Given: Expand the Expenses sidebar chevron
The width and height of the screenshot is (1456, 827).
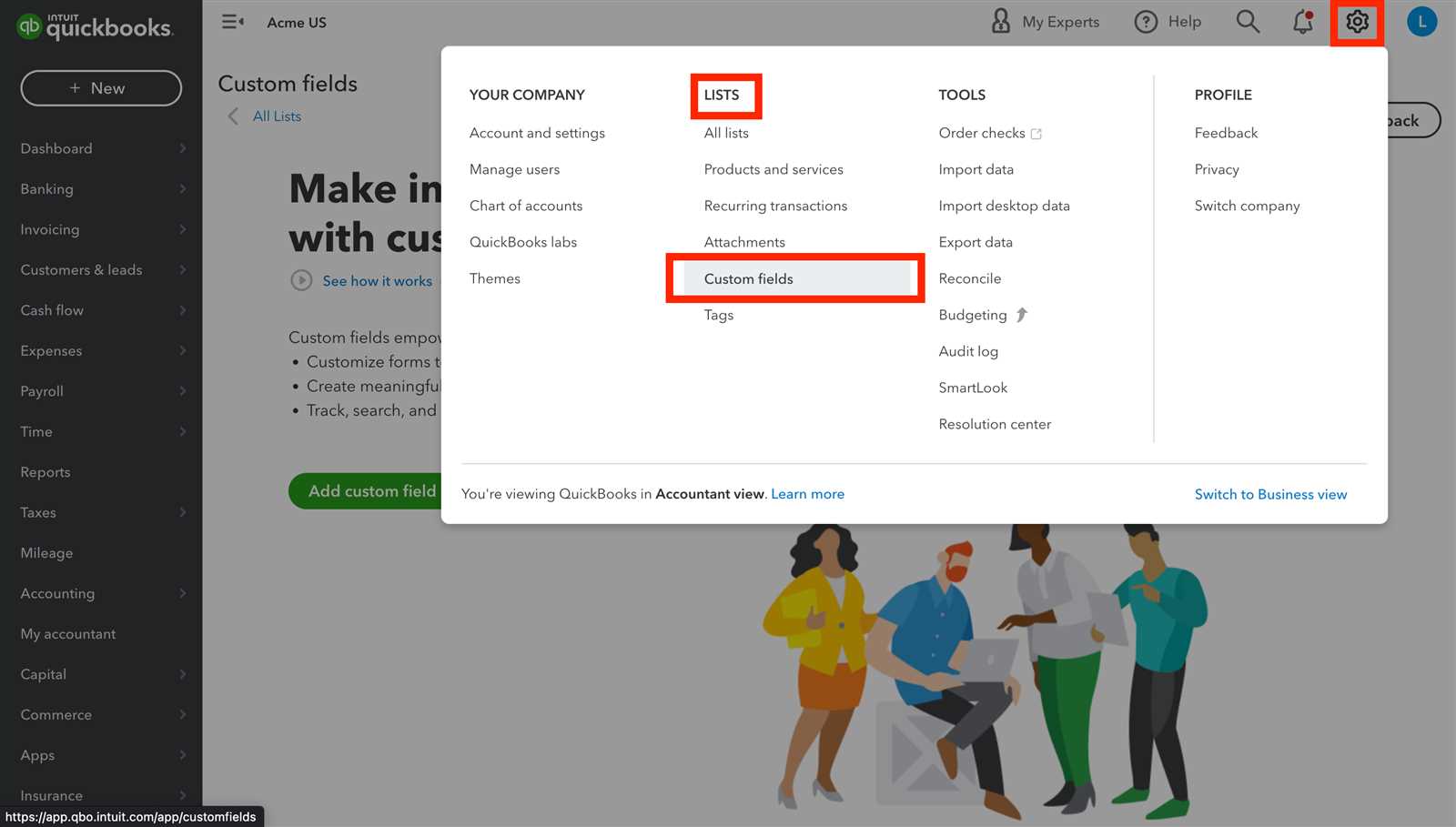Looking at the screenshot, I should pos(183,351).
